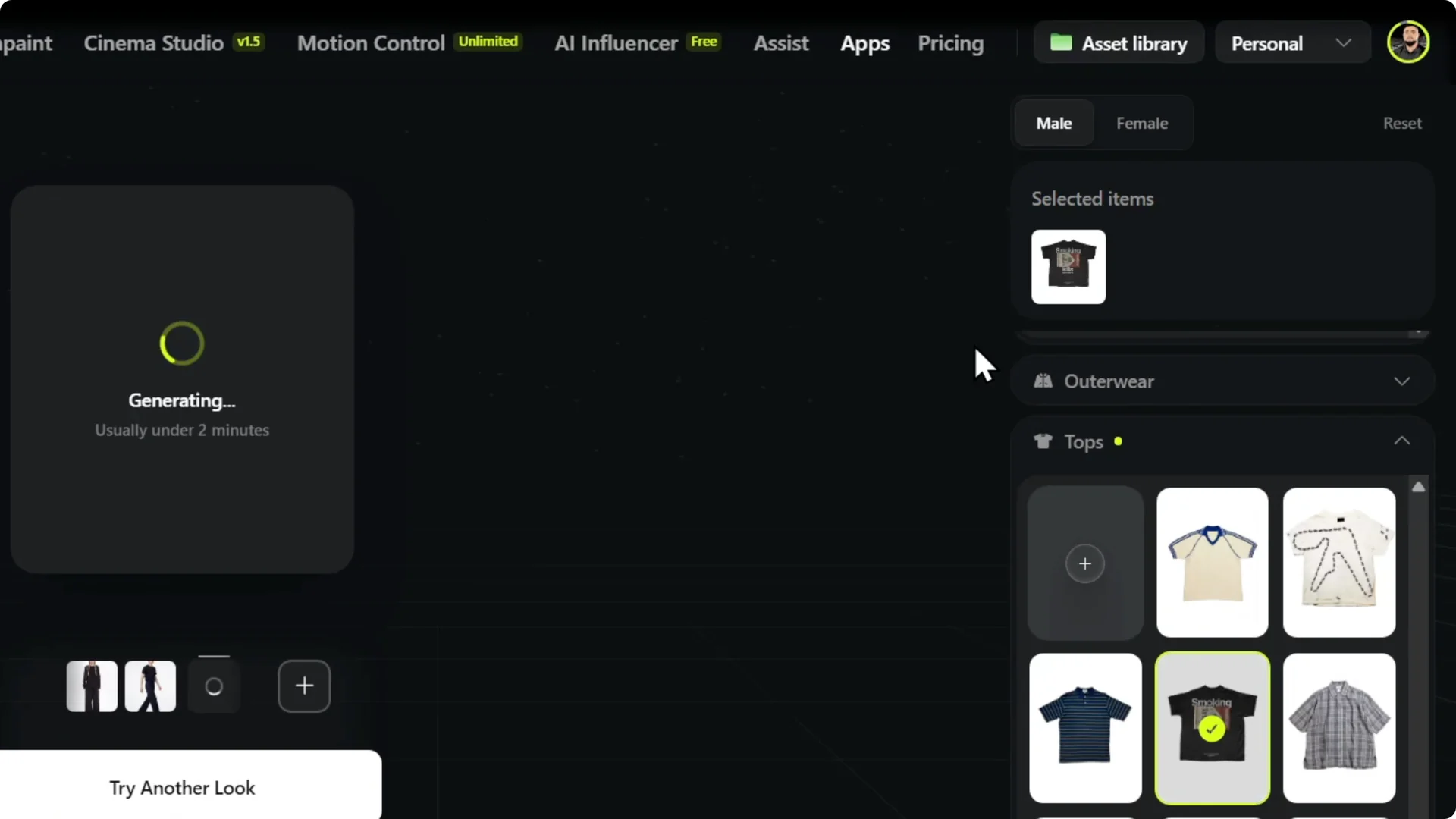Click the add item plus tile in Tops

click(1084, 563)
